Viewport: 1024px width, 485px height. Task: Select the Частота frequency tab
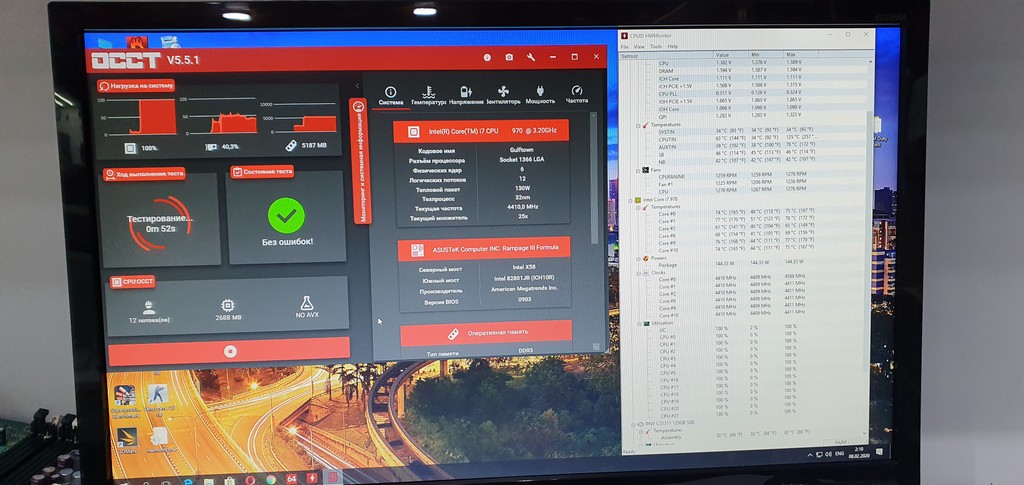(577, 95)
